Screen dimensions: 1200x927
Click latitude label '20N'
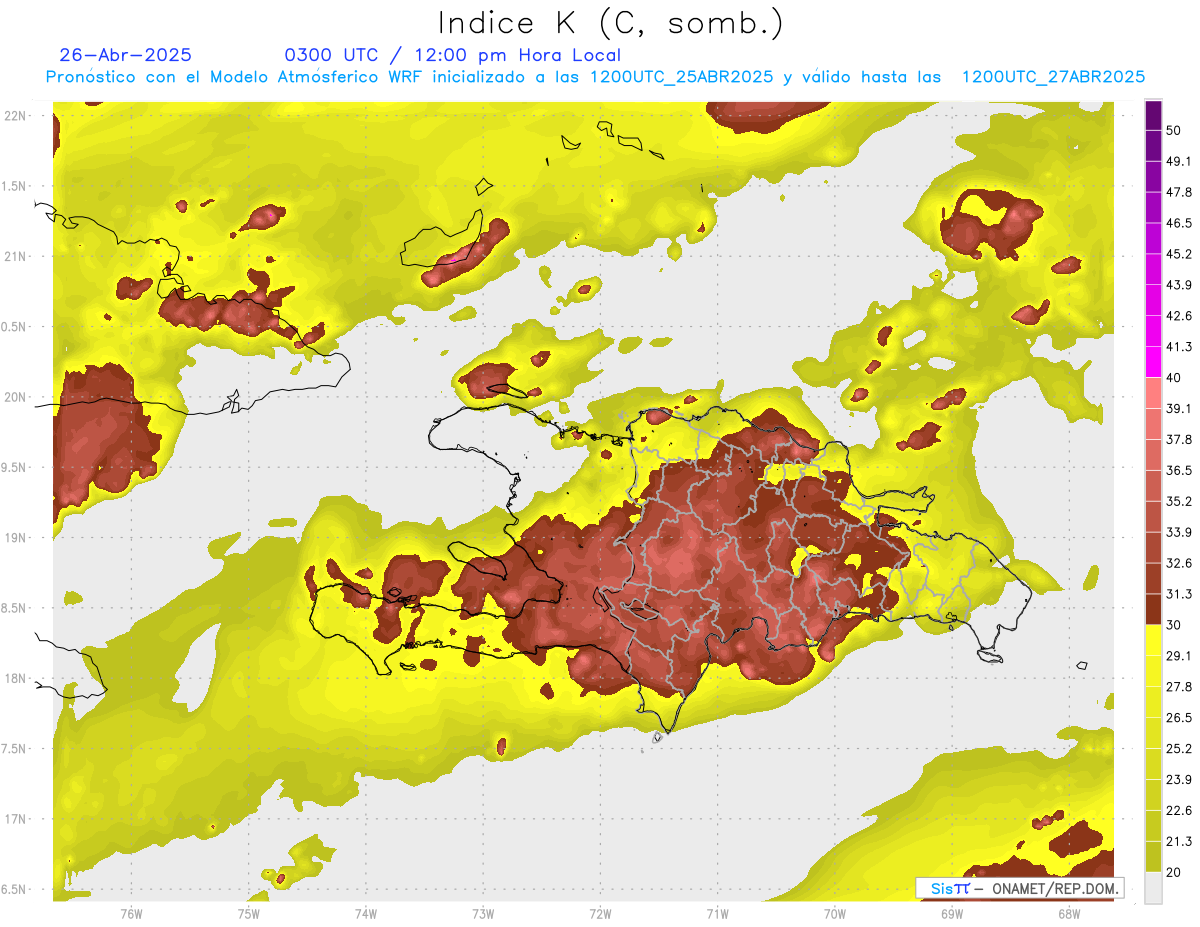(16, 397)
